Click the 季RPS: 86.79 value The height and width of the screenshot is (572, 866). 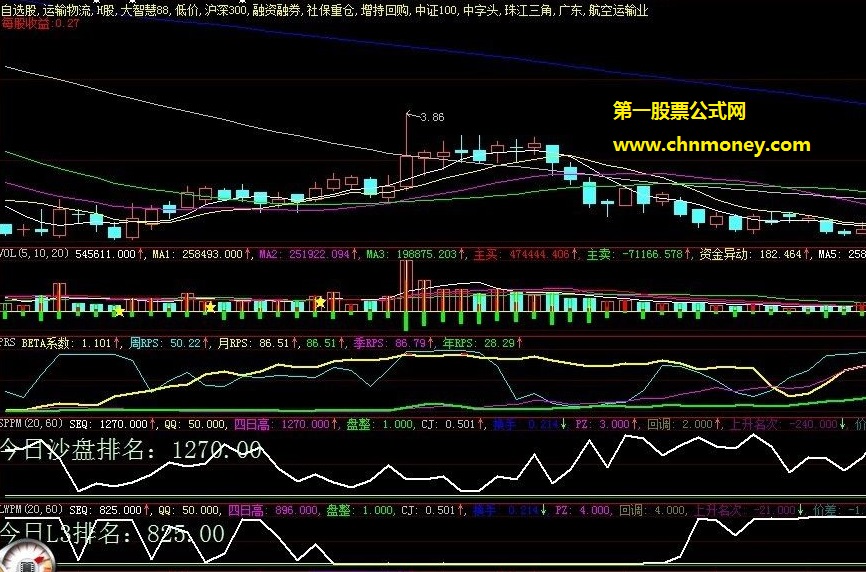pos(389,343)
